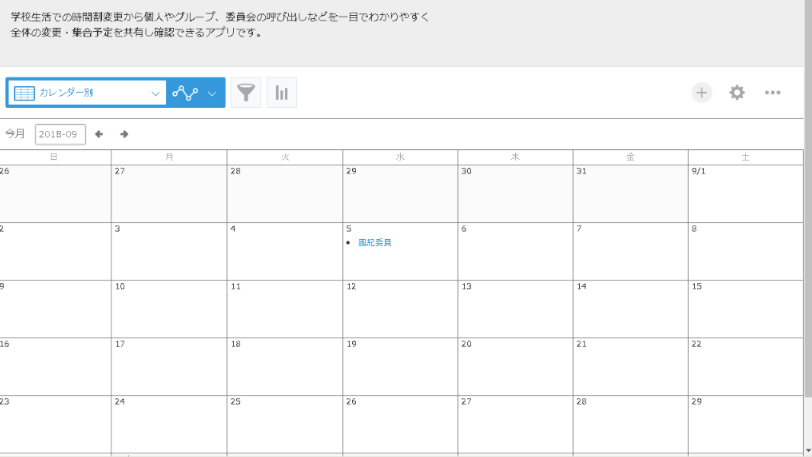The width and height of the screenshot is (812, 457).
Task: Click the 水 weekday column header
Action: pyautogui.click(x=400, y=157)
